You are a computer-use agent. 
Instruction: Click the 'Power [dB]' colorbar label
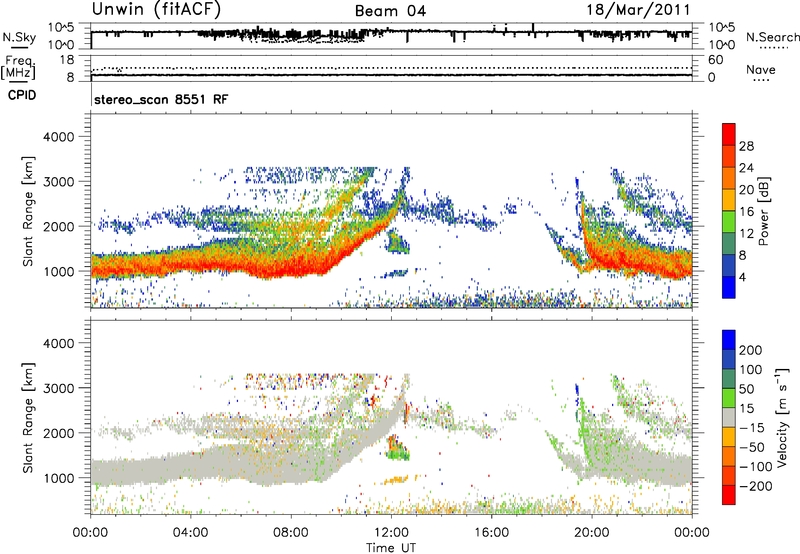pos(763,211)
